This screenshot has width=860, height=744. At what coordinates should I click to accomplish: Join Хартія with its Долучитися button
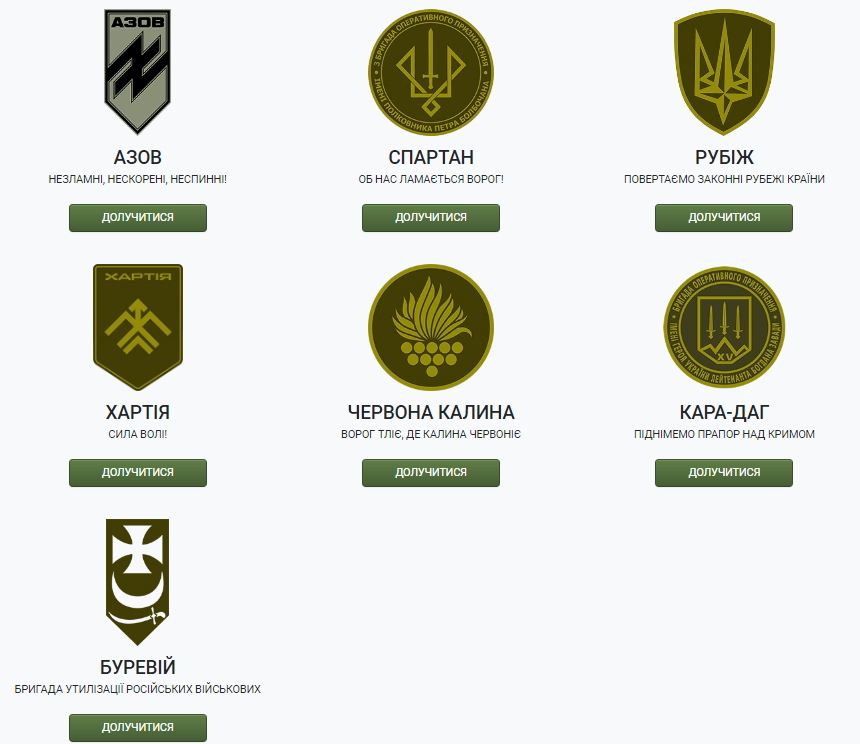(138, 473)
